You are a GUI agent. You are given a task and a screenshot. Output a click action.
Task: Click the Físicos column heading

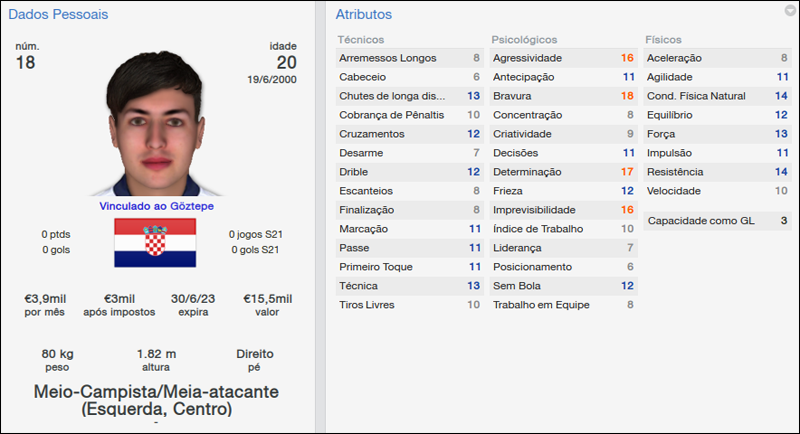(x=664, y=40)
